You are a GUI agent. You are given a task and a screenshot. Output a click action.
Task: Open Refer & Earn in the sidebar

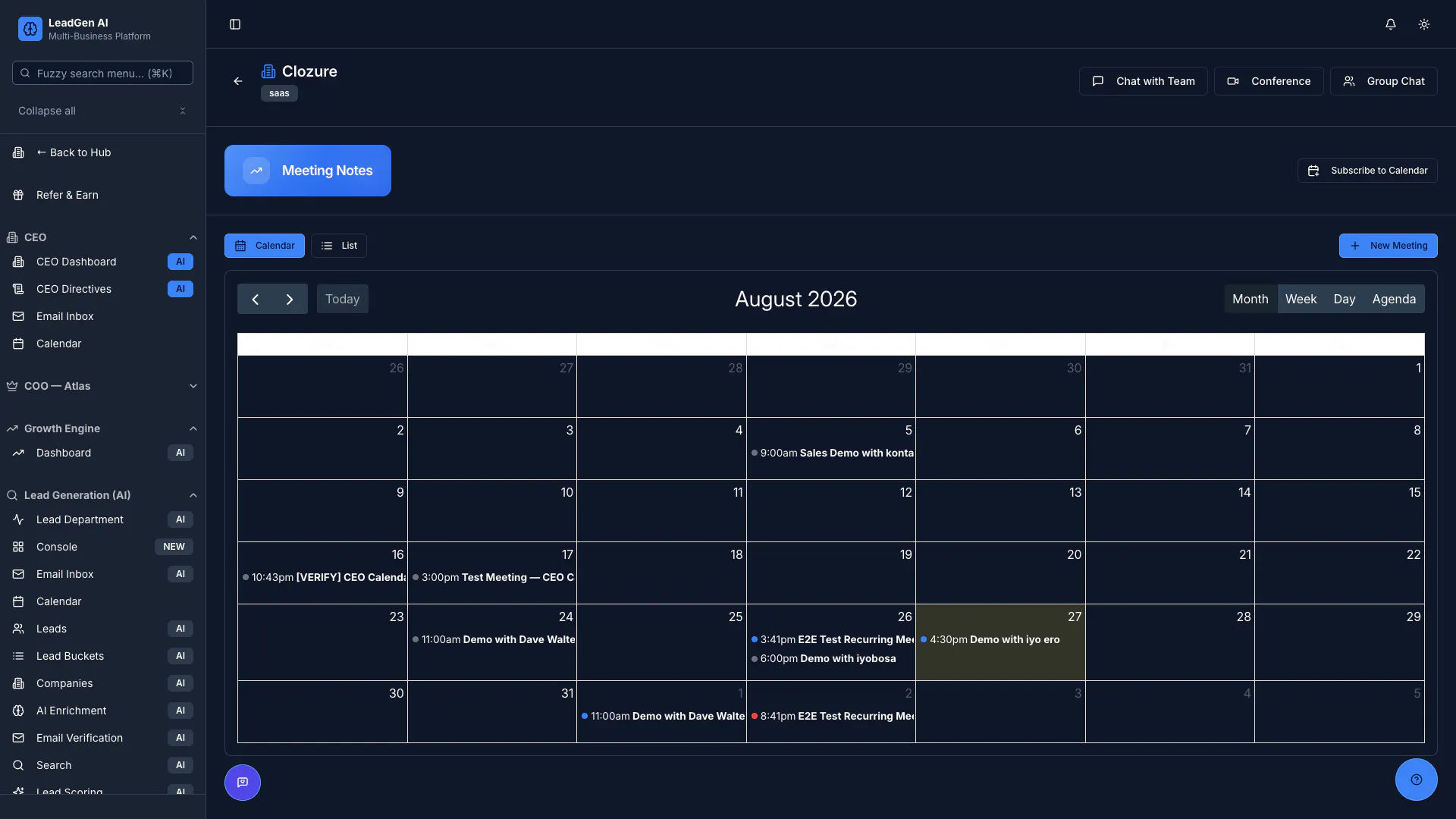(x=102, y=195)
